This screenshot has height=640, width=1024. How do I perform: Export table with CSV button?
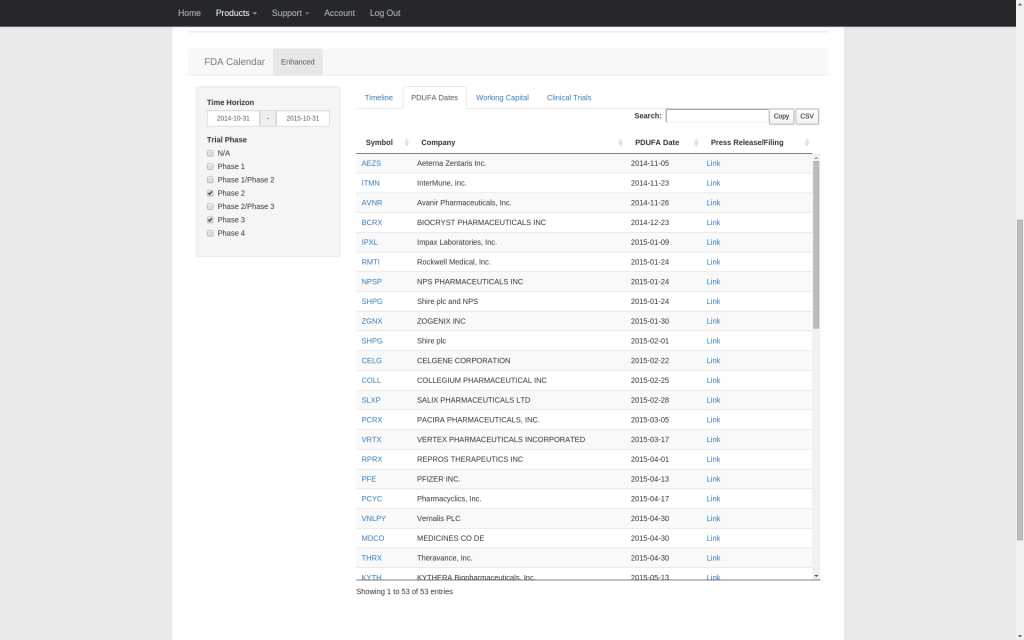coord(807,116)
